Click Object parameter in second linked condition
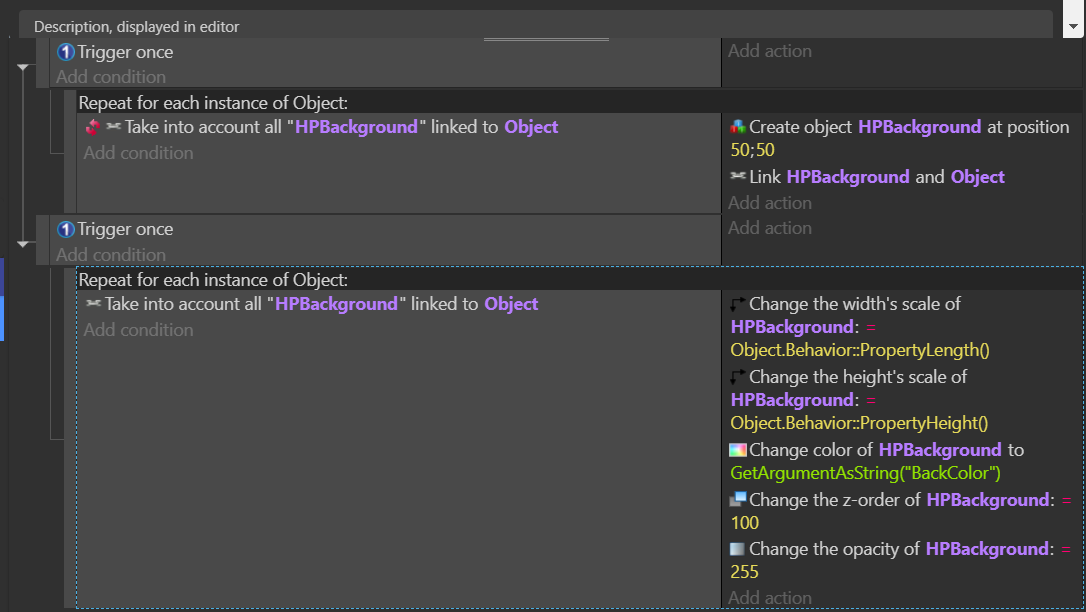The height and width of the screenshot is (612, 1086). 511,304
